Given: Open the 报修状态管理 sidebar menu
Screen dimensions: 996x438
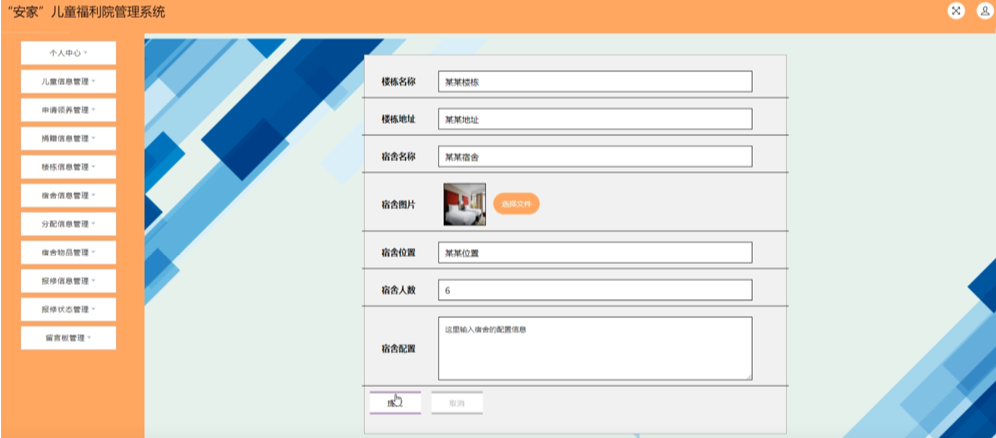Looking at the screenshot, I should click(69, 310).
